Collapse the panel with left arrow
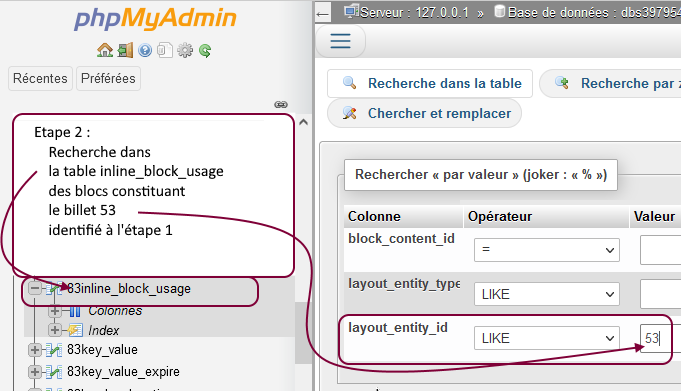Screen dimensions: 681x391 [x=323, y=14]
